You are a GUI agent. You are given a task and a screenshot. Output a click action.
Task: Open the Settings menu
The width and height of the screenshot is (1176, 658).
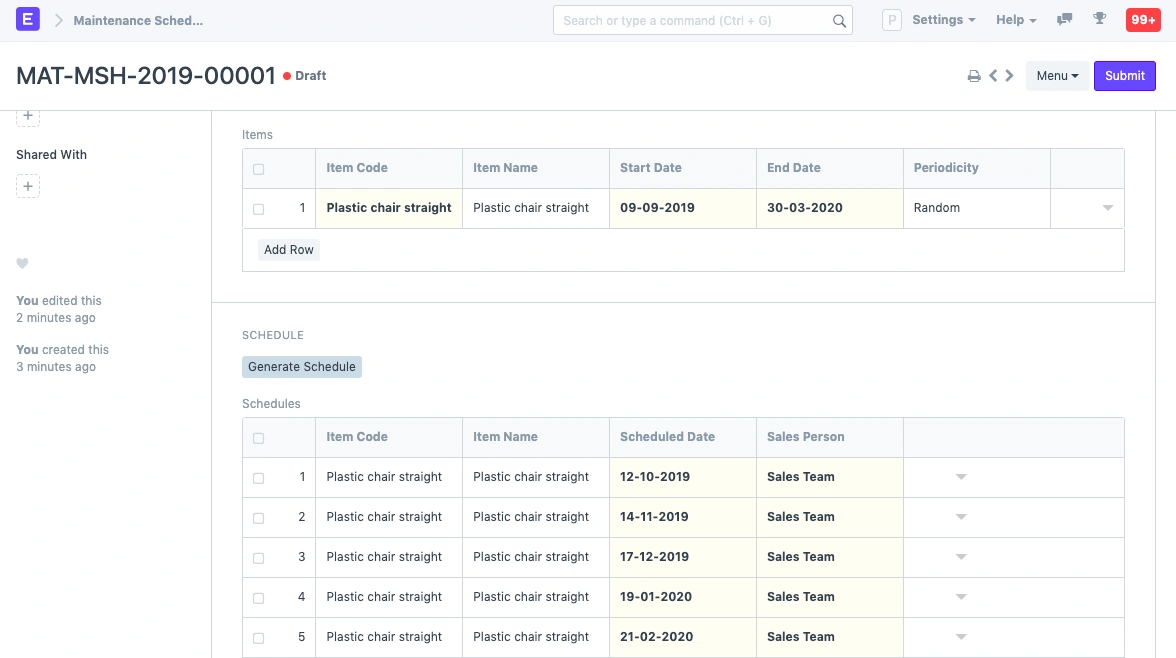tap(943, 20)
